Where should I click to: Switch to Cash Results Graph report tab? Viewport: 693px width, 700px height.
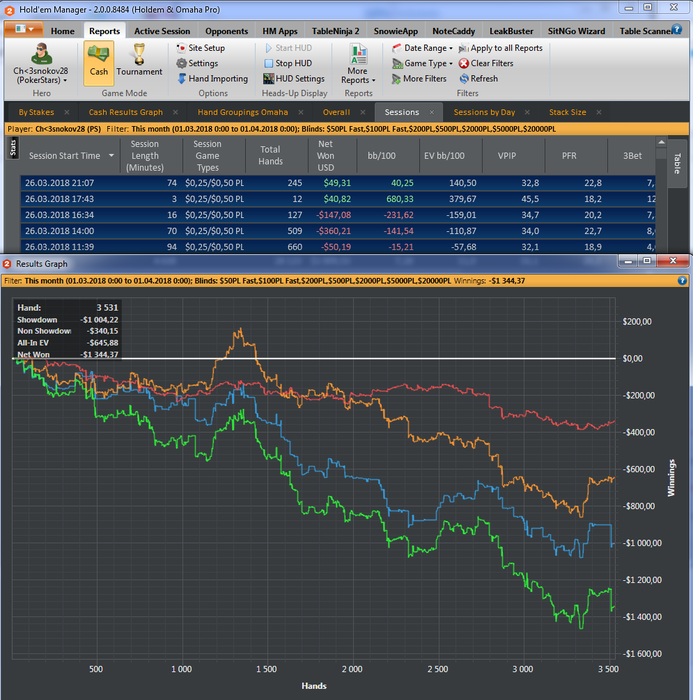(x=125, y=112)
